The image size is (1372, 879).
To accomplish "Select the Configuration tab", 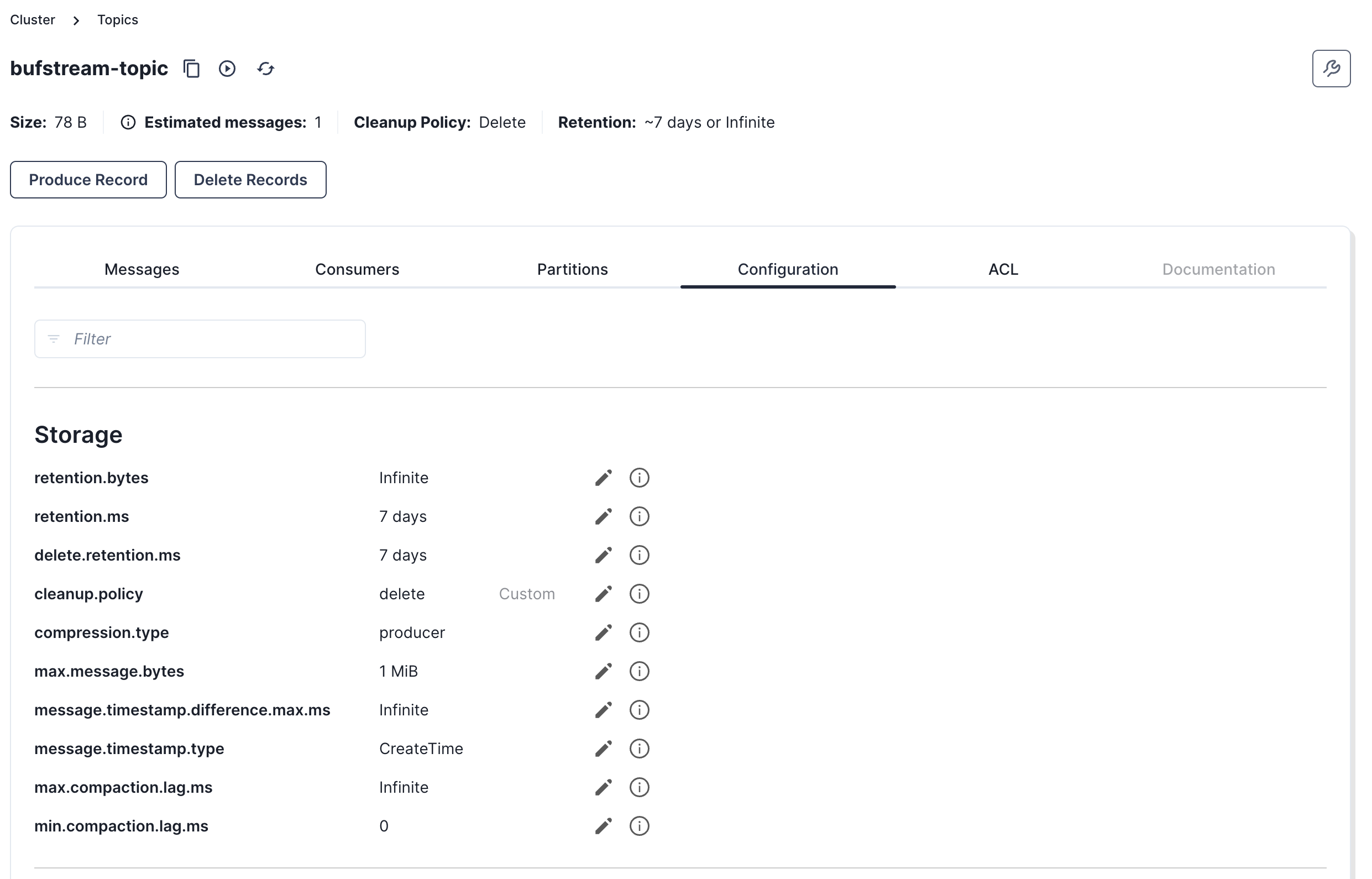I will (788, 269).
